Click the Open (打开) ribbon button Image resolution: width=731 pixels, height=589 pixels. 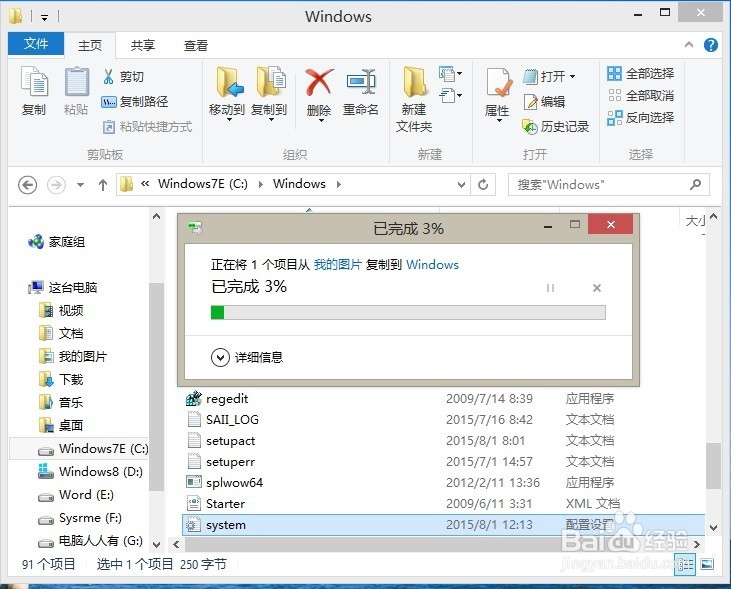tap(549, 76)
